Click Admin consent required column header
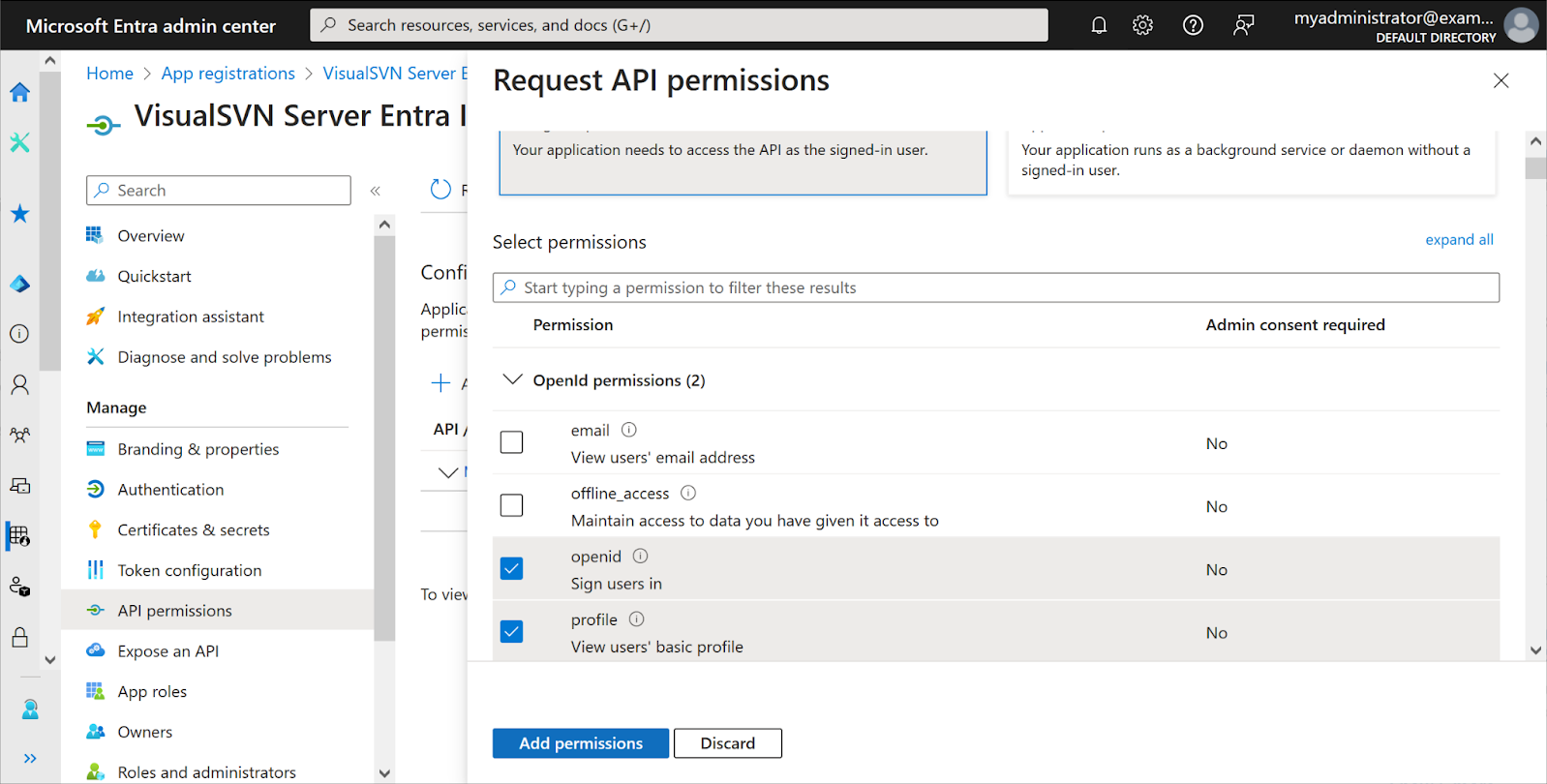 (x=1295, y=325)
